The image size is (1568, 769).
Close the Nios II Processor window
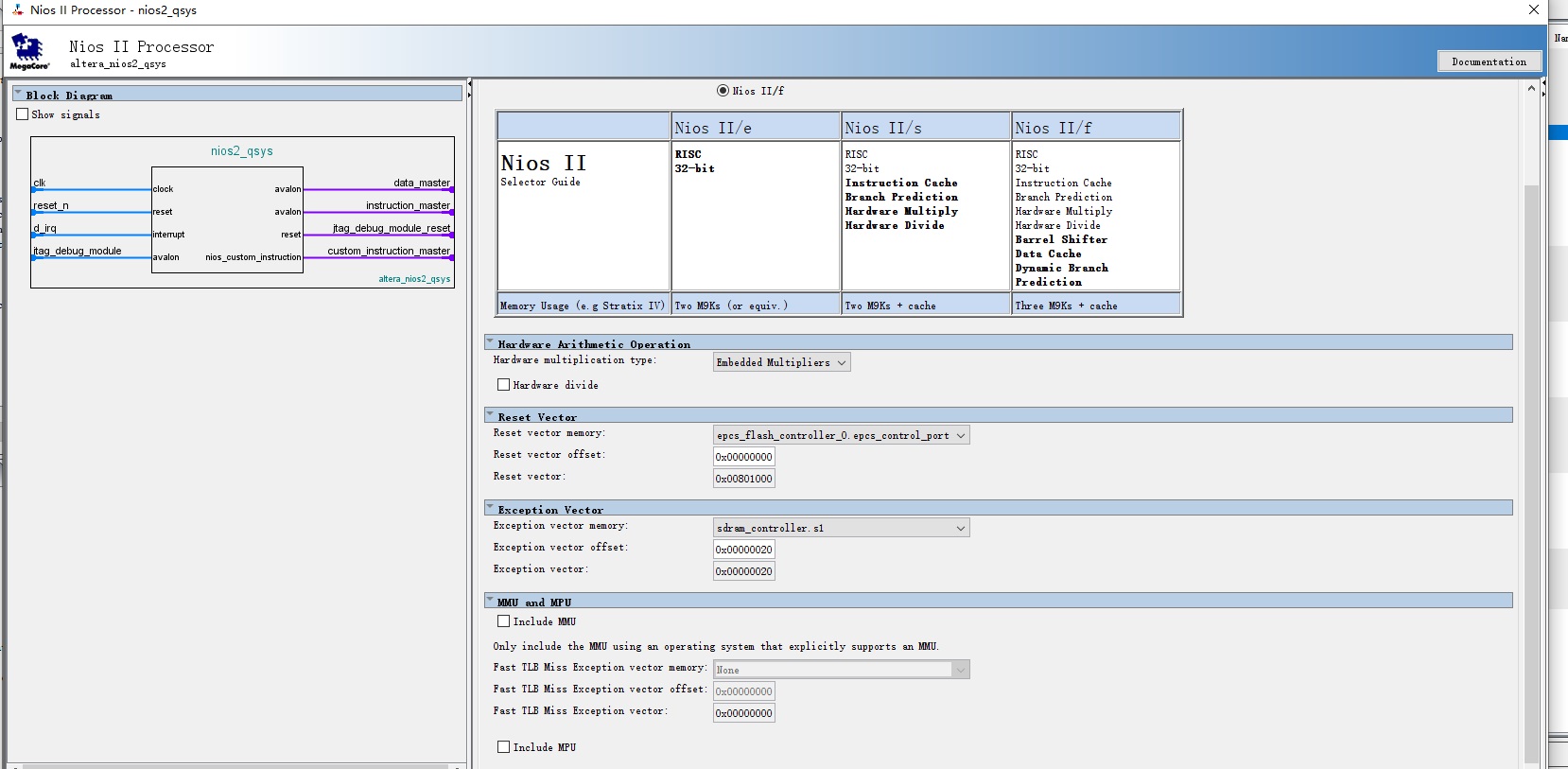point(1534,9)
